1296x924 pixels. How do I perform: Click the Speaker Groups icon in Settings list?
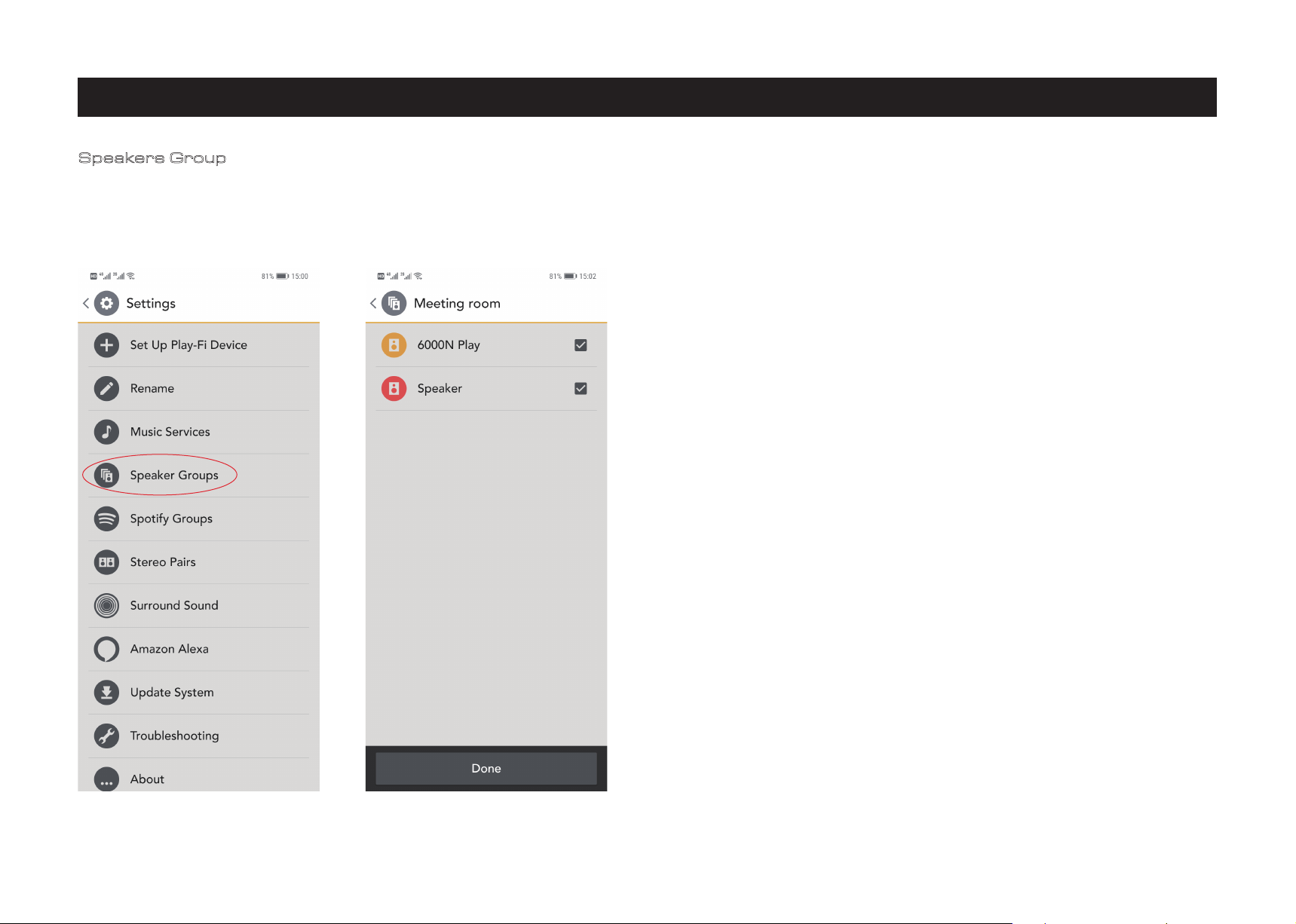click(106, 476)
